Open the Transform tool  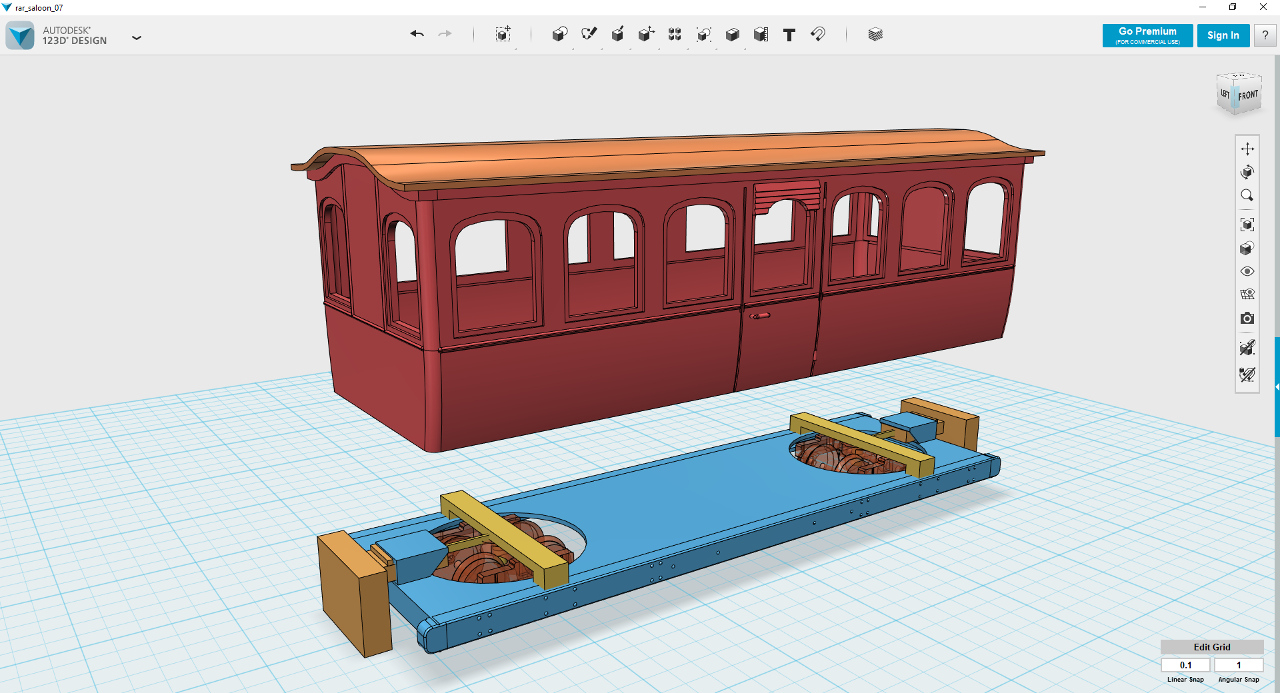503,34
